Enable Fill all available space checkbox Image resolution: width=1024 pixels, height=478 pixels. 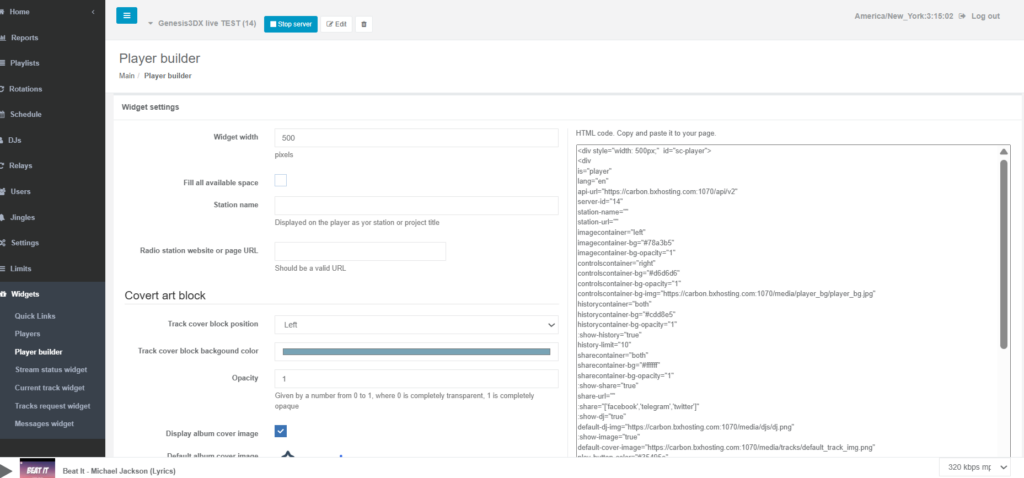click(281, 180)
